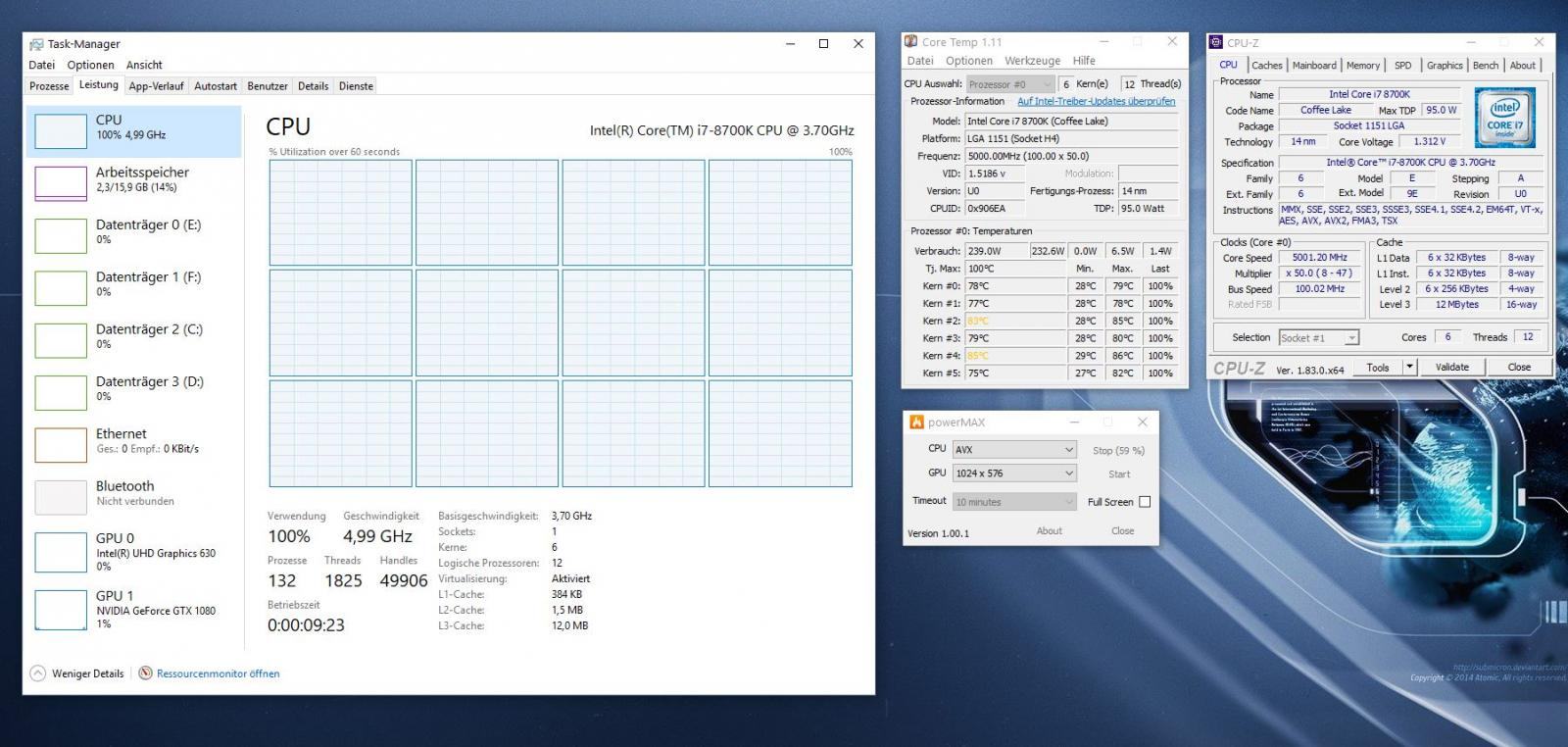
Task: Open the Socket #1 selection dropdown
Action: [1319, 337]
